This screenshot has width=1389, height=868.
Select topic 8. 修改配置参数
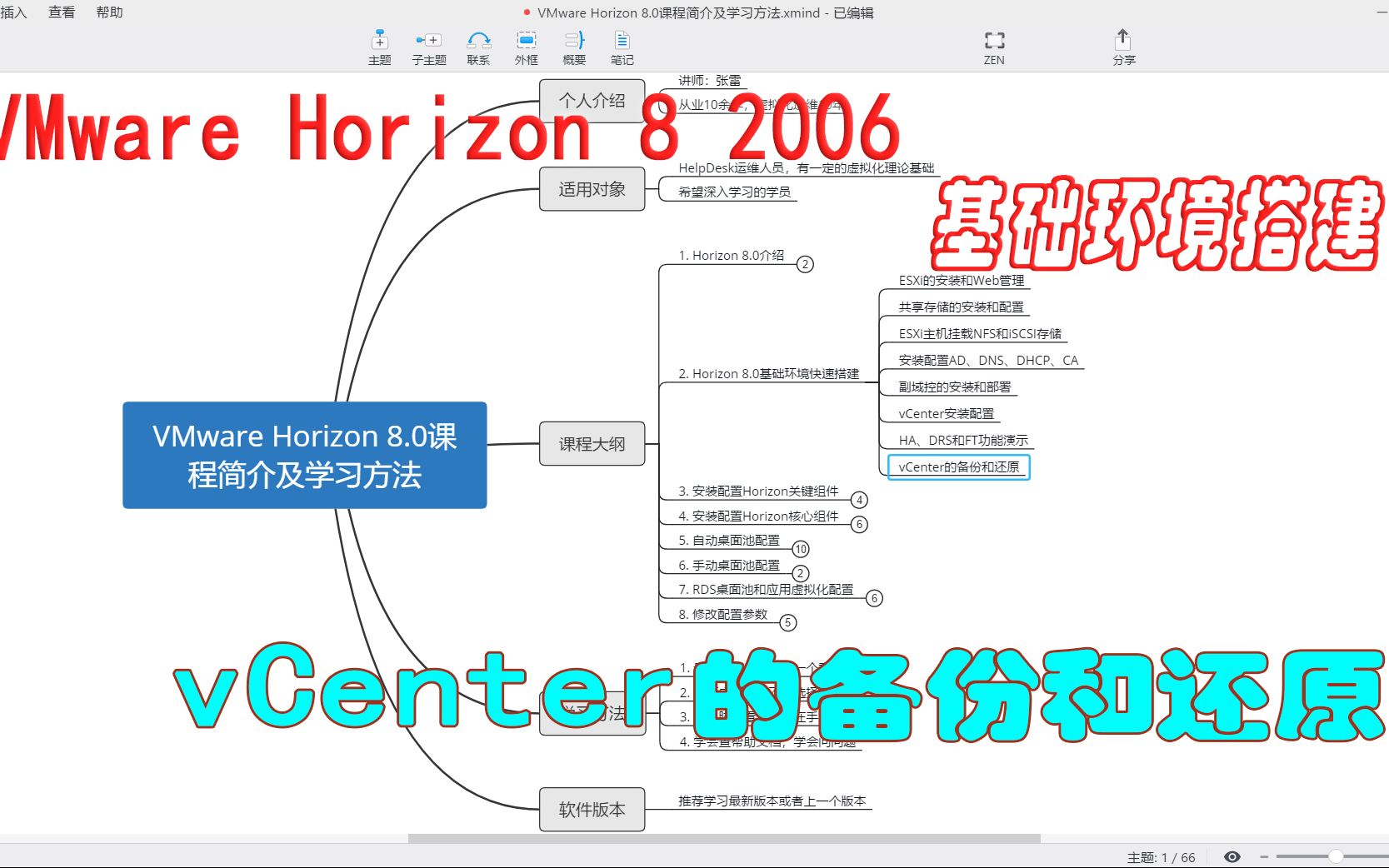(722, 615)
